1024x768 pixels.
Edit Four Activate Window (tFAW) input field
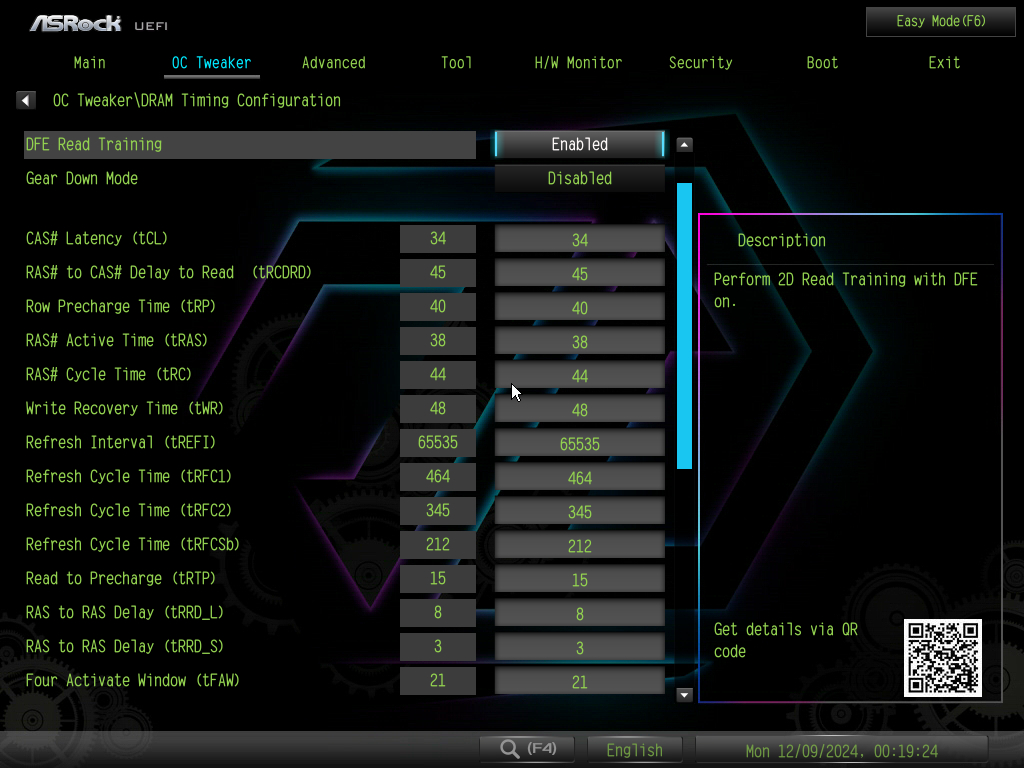[x=579, y=680]
